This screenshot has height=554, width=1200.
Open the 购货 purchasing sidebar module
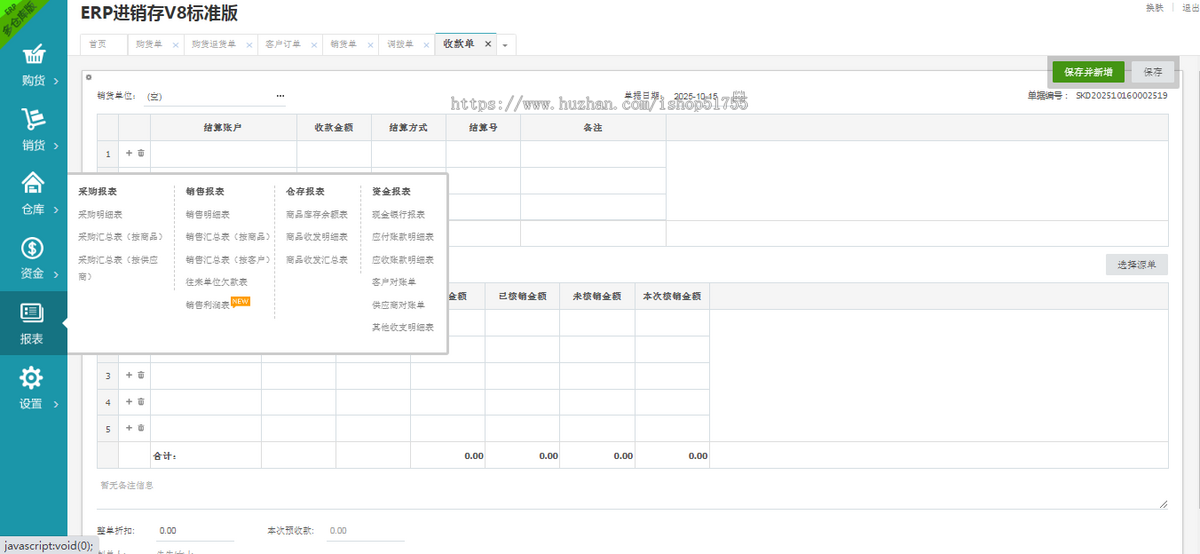coord(33,65)
